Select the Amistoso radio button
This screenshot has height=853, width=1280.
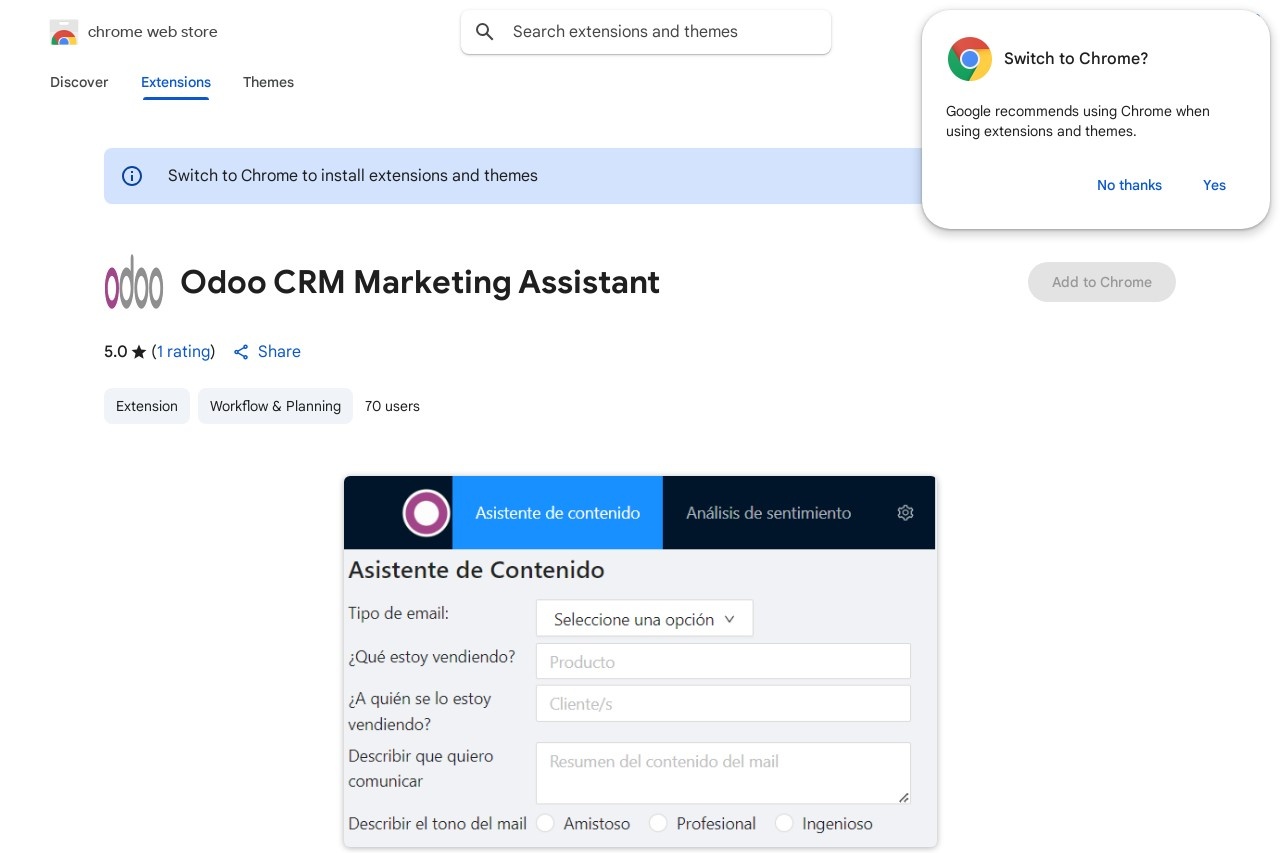tap(545, 823)
